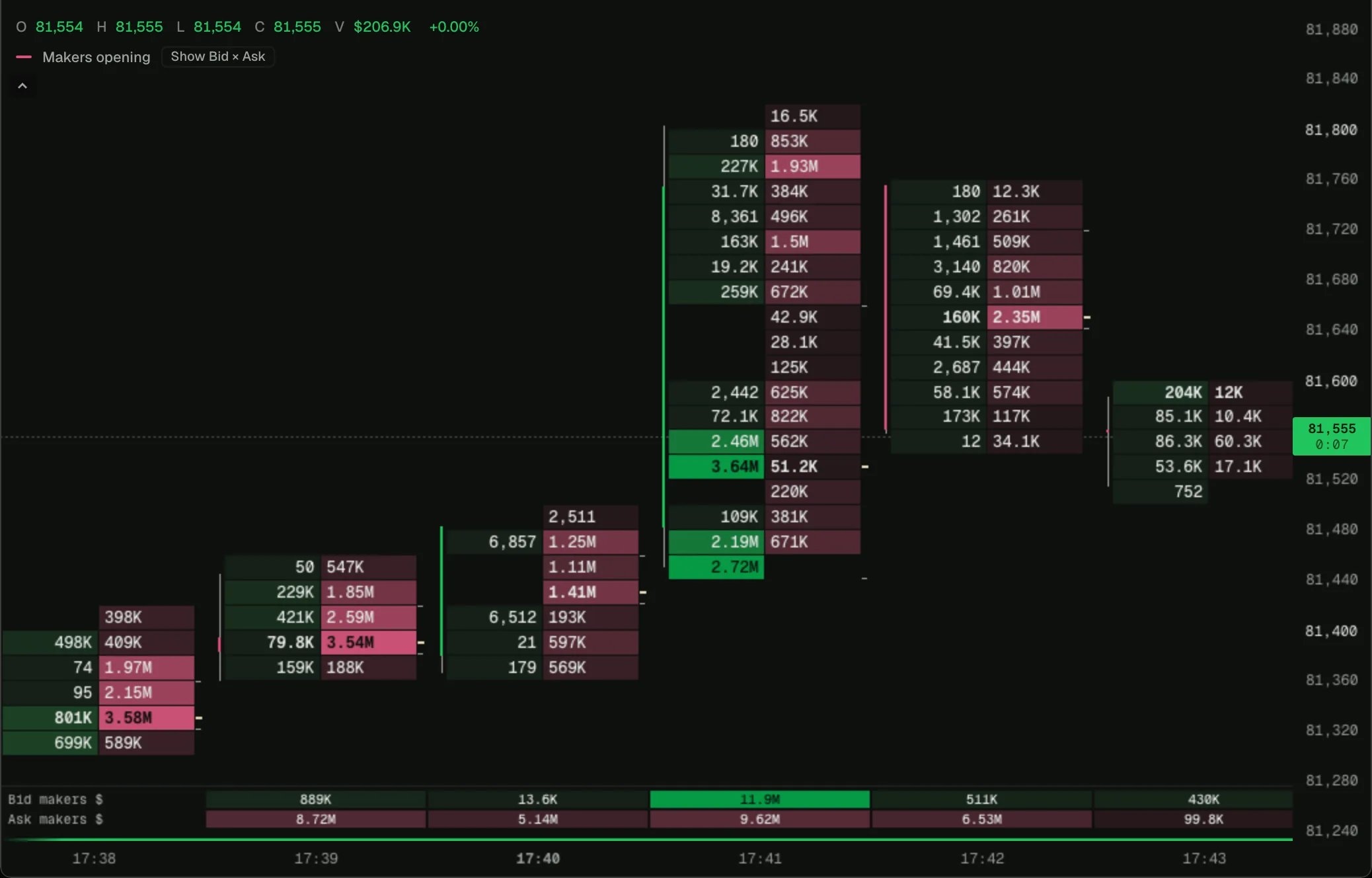Click the 204K bid cell

[1161, 393]
